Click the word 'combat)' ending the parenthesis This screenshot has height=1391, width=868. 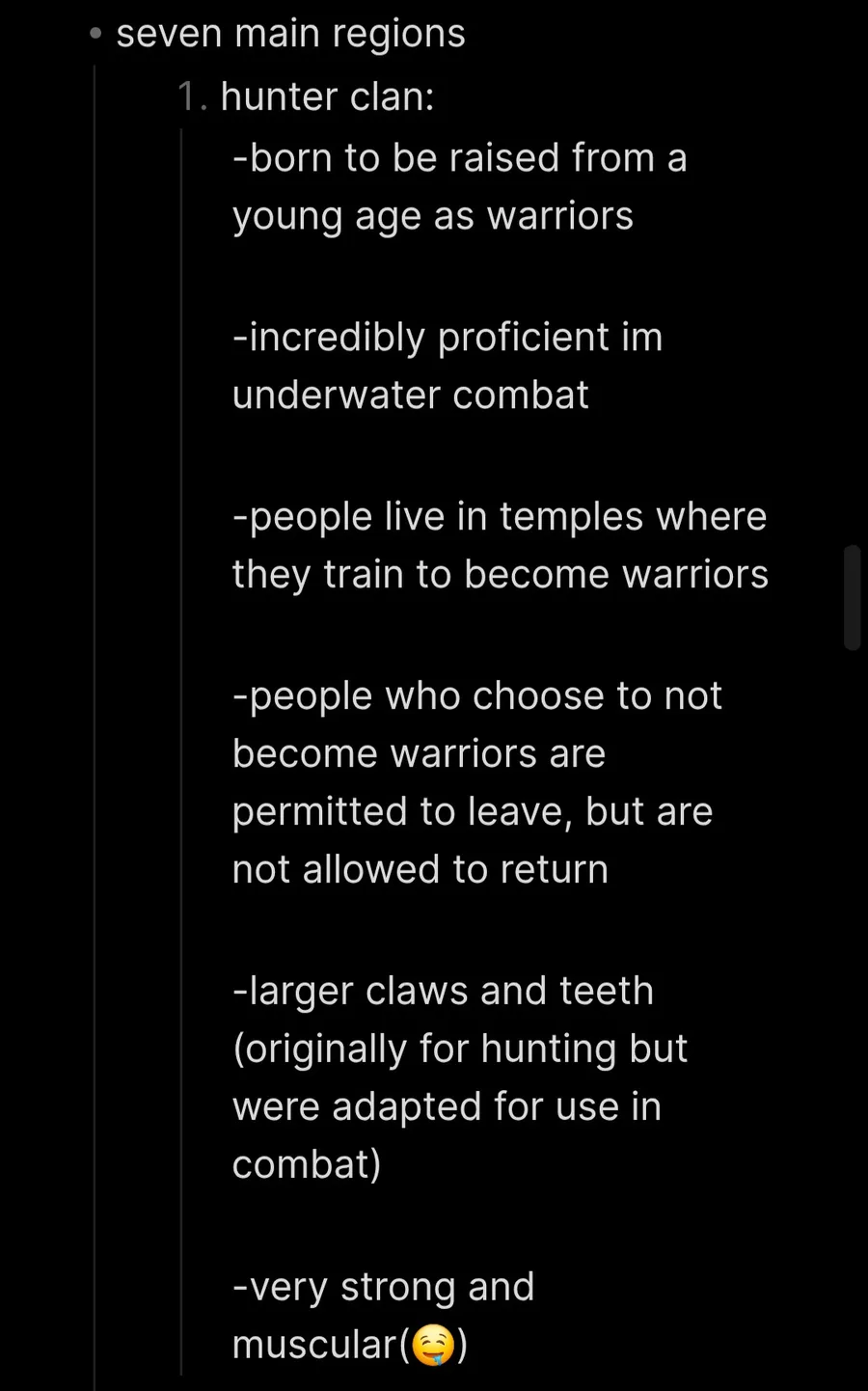pyautogui.click(x=307, y=1164)
